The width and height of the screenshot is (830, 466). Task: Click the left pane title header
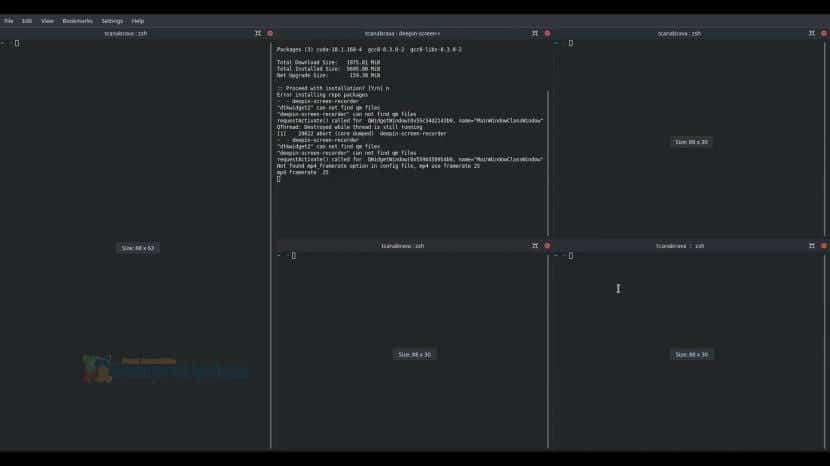coord(126,33)
